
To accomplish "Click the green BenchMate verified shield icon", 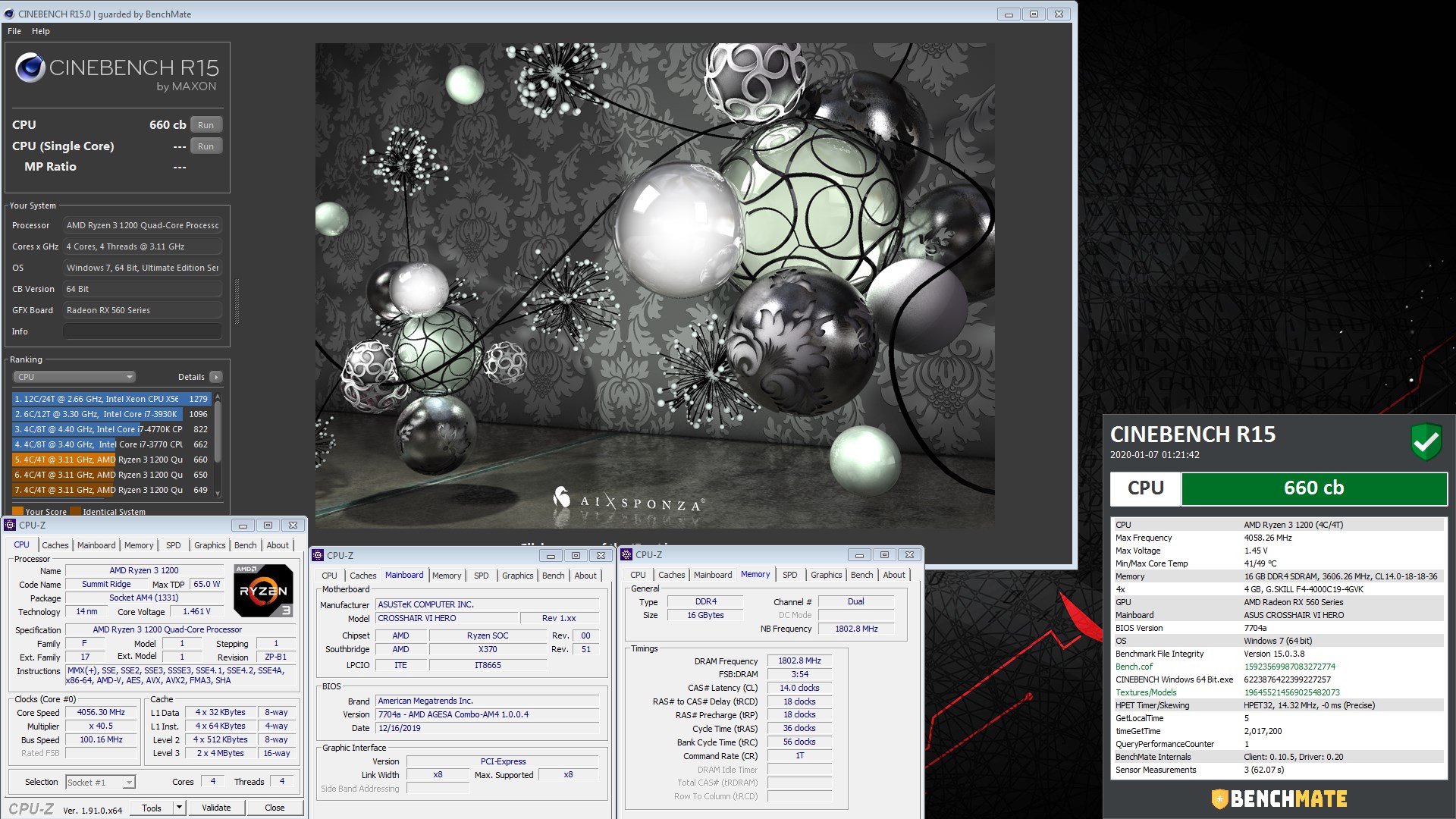I will pos(1426,441).
